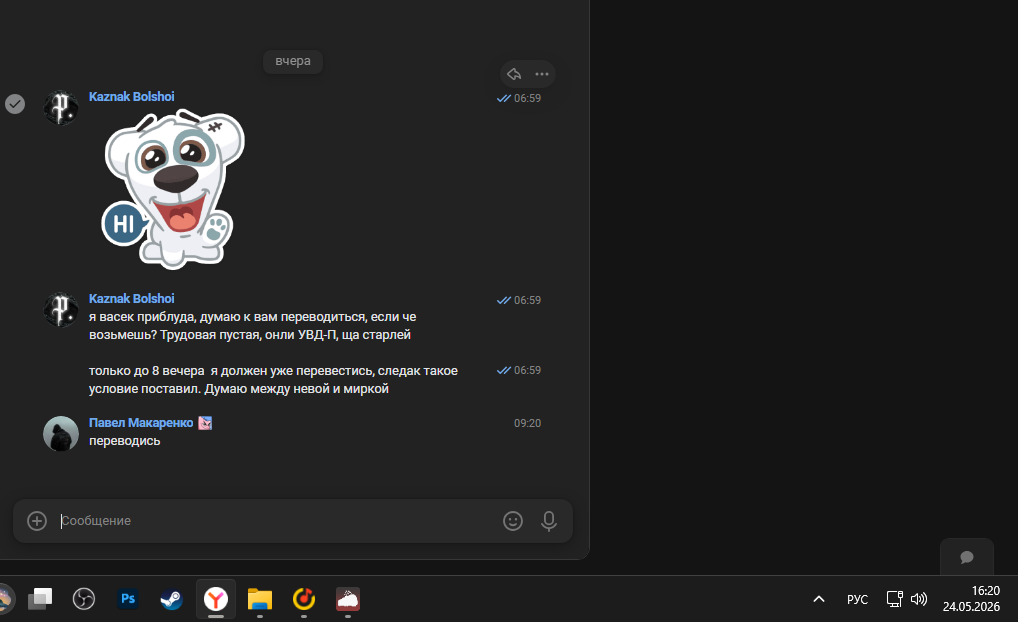The image size is (1018, 622).
Task: Select the message starting with 'только до 8 вечера'
Action: 273,380
